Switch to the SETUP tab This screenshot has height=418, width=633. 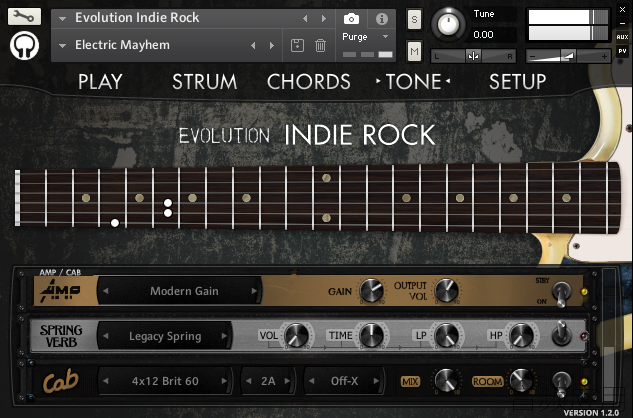[x=518, y=82]
